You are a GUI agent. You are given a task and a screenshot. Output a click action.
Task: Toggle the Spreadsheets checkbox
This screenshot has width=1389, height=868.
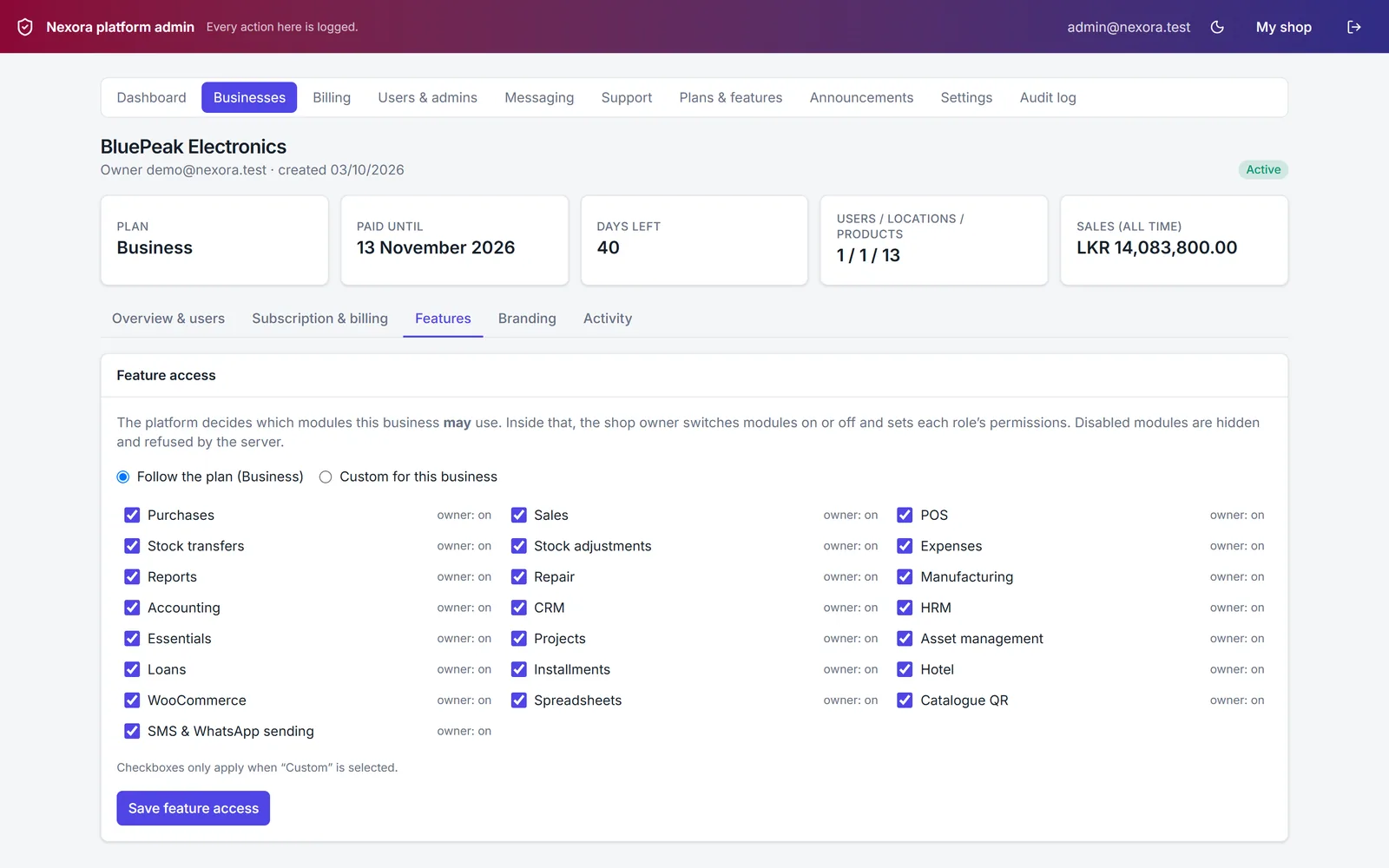point(519,700)
